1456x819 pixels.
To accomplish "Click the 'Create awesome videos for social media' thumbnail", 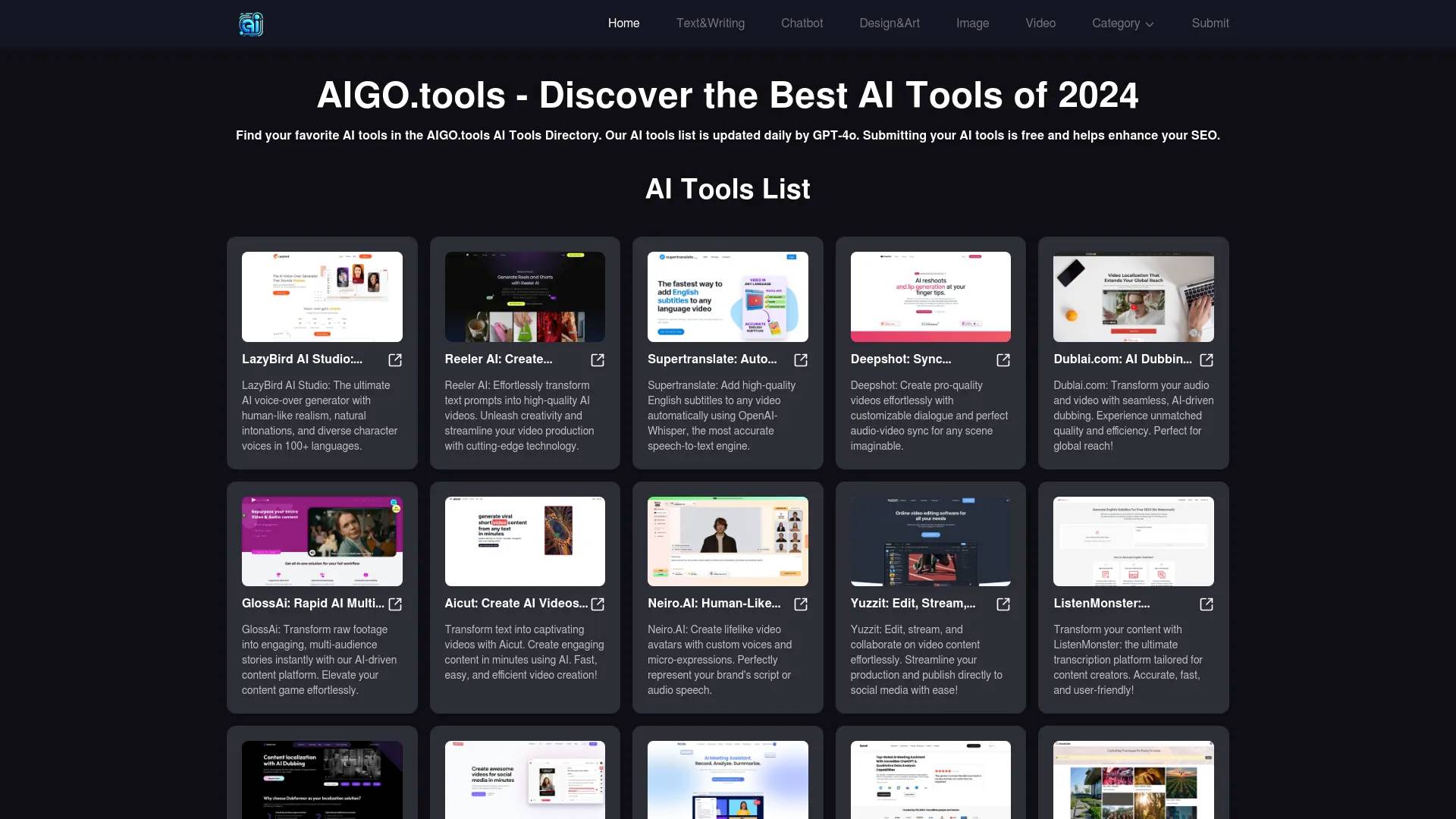I will tap(525, 780).
